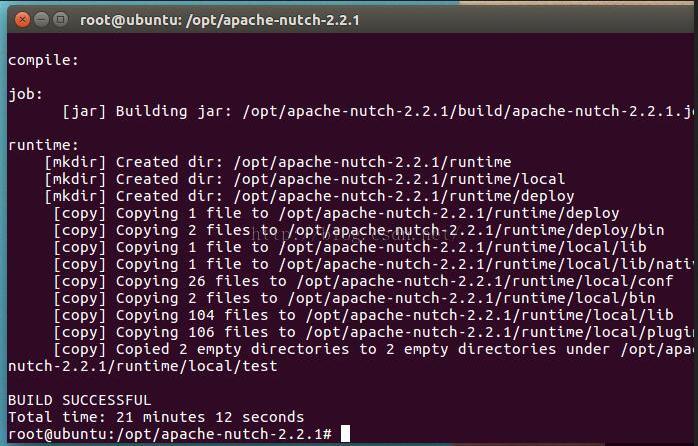Click 'Copying 1 file' to local/lib/native line
698x446 pixels.
tap(373, 264)
